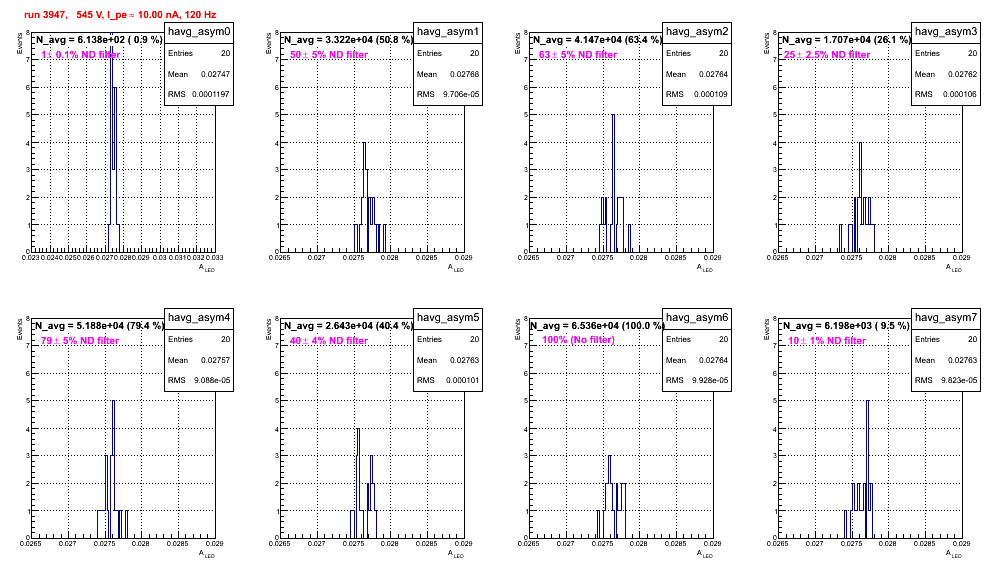996x572 pixels.
Task: Click the '79± 5% ND filter' label
Action: click(x=80, y=341)
